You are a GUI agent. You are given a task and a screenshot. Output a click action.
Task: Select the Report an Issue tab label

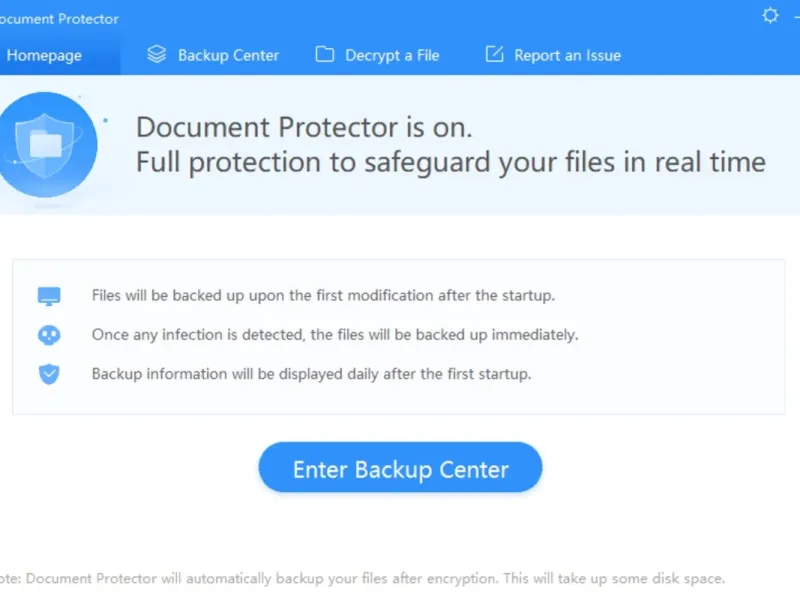[x=567, y=55]
